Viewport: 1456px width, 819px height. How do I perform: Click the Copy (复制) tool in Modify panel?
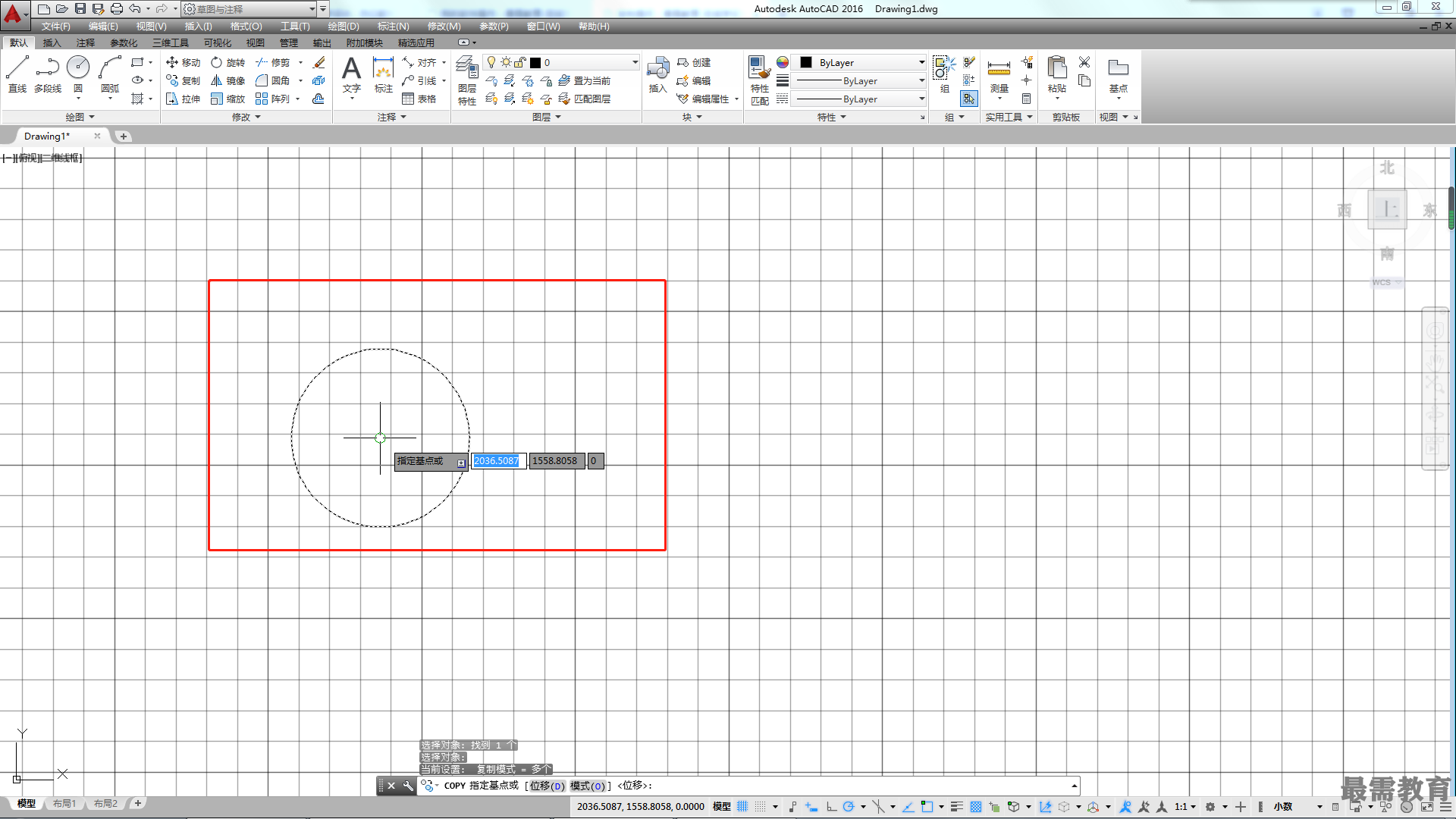tap(183, 80)
